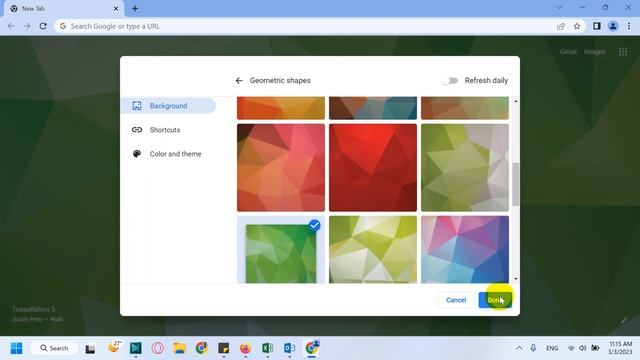Click the background list scroll up arrow

pyautogui.click(x=516, y=101)
